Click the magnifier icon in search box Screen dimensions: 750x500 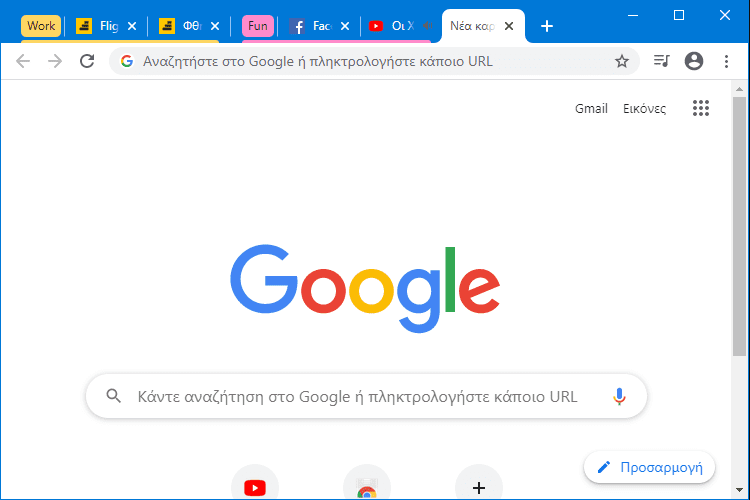click(x=114, y=396)
